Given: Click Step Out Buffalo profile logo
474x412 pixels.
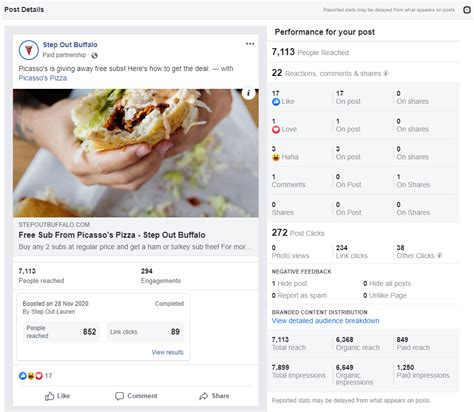Looking at the screenshot, I should (x=29, y=50).
